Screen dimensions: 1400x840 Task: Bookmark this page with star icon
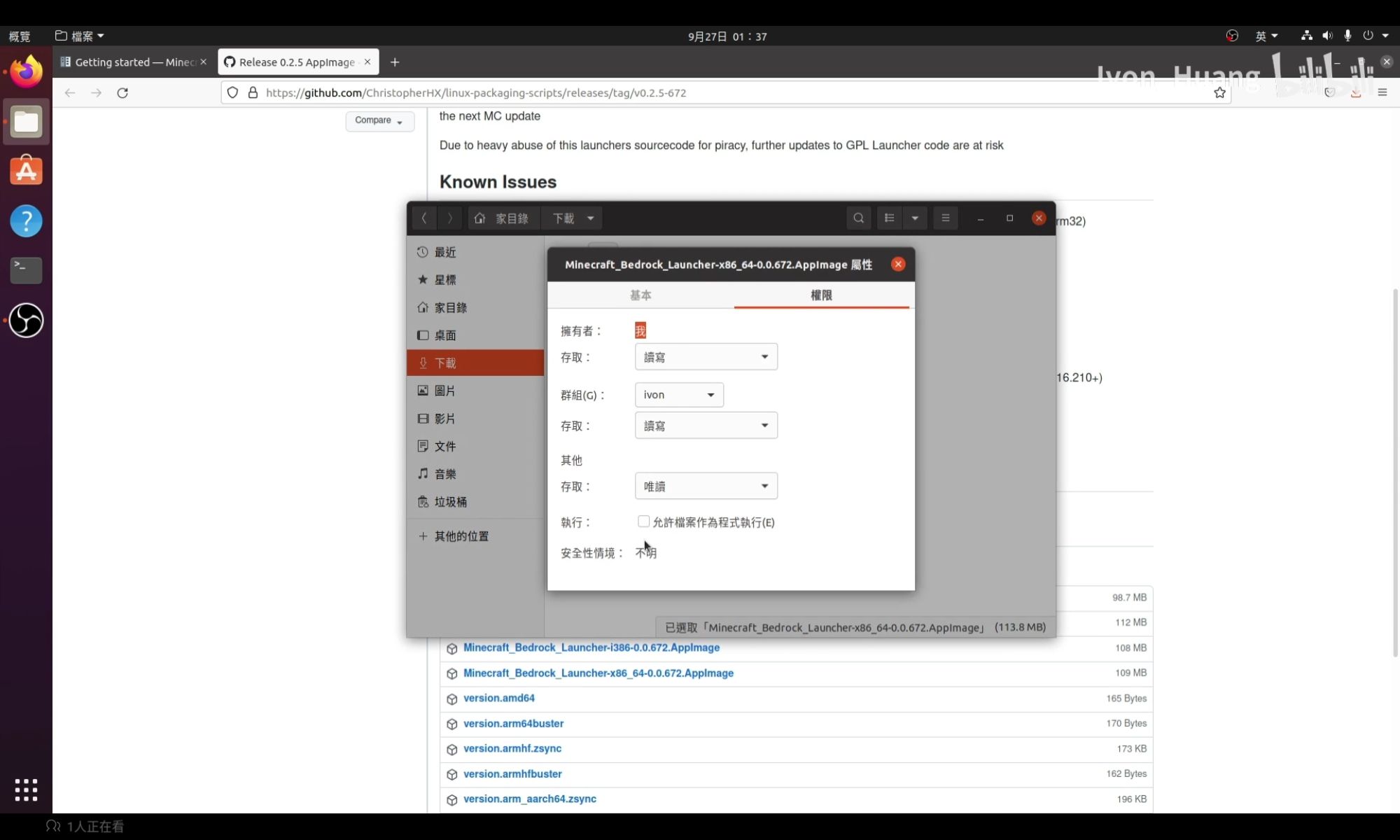(x=1219, y=92)
